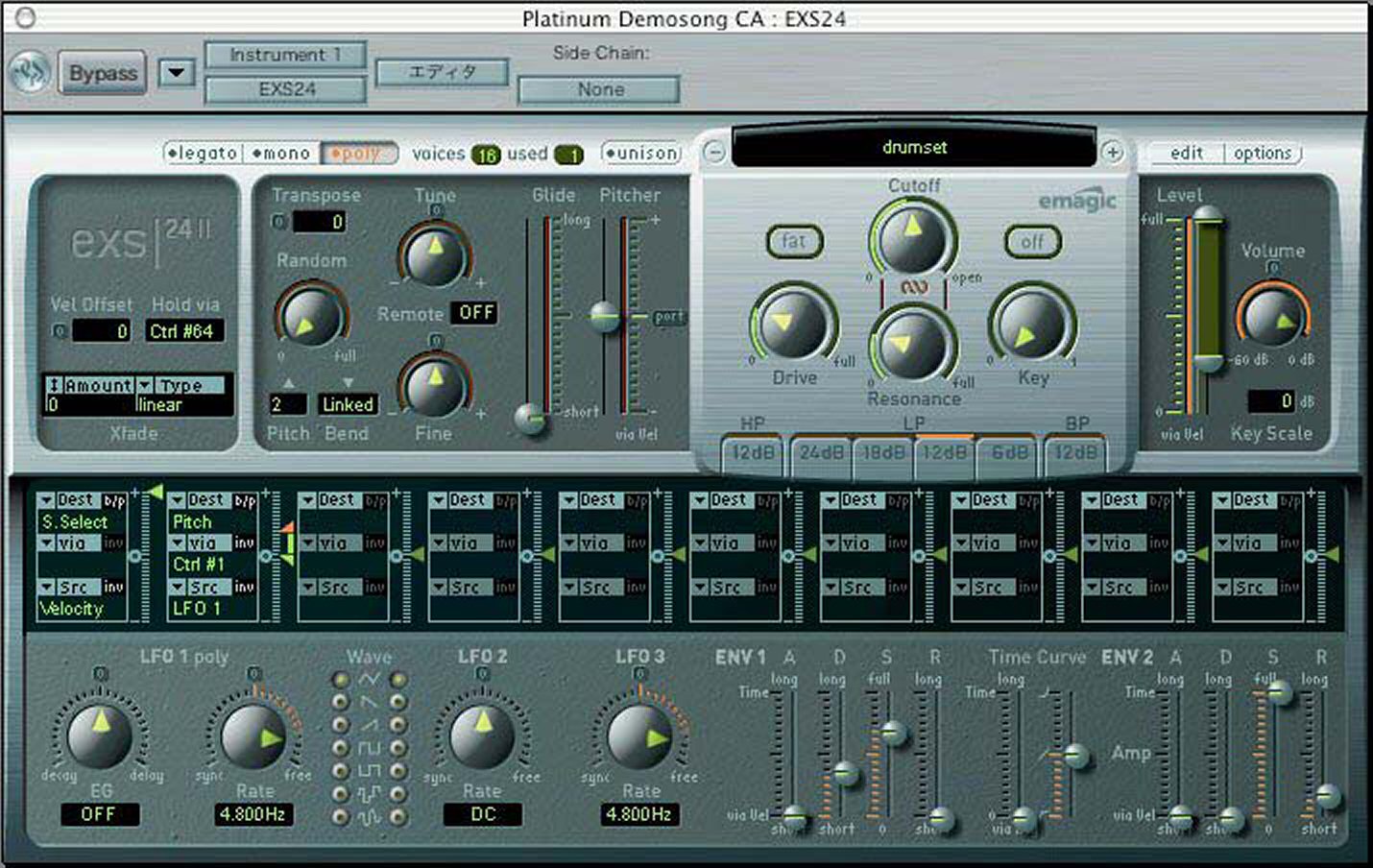Screen dimensions: 1373x868
Task: Open the Xfade Type dropdown
Action: click(x=146, y=385)
